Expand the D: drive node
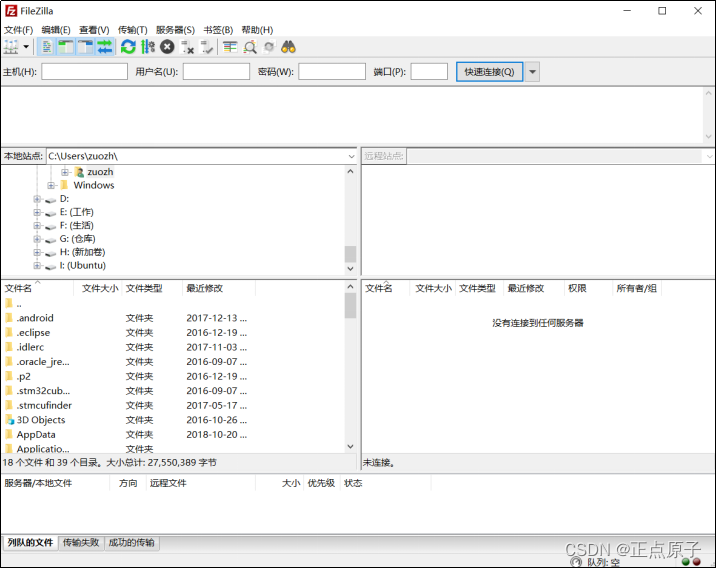 coord(37,199)
